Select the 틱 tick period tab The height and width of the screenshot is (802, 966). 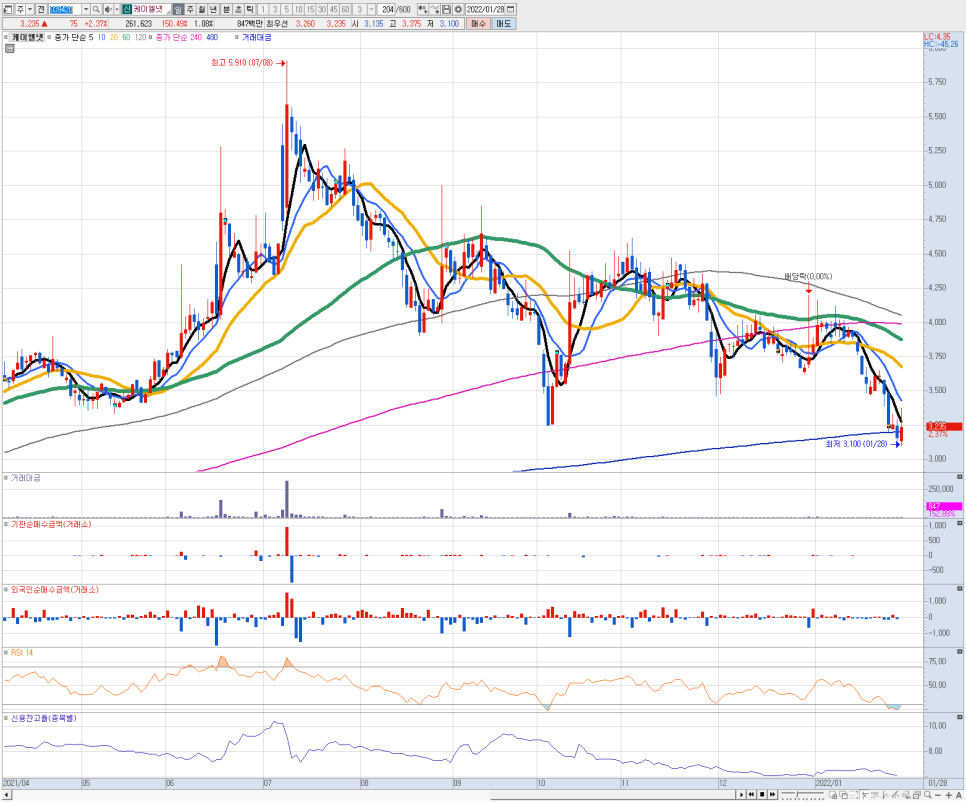[x=250, y=9]
